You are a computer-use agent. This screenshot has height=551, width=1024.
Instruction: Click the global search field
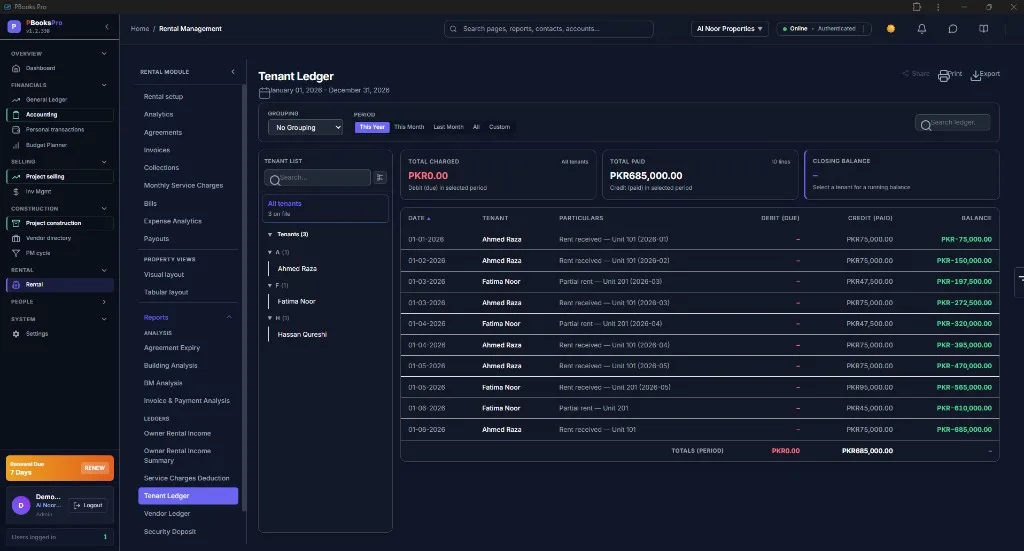tap(549, 29)
